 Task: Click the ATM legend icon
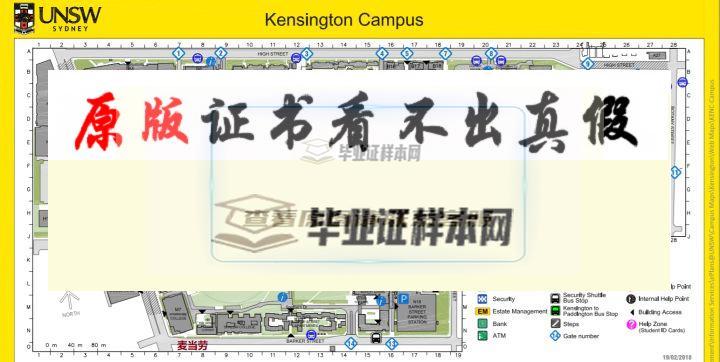point(482,336)
